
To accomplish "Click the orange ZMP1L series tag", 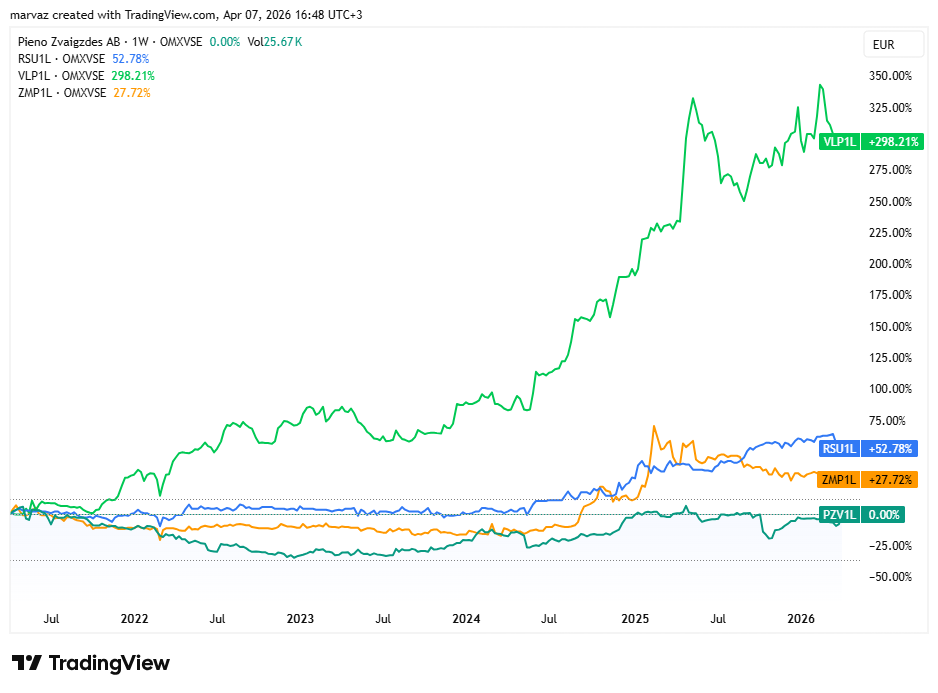I will pos(838,480).
